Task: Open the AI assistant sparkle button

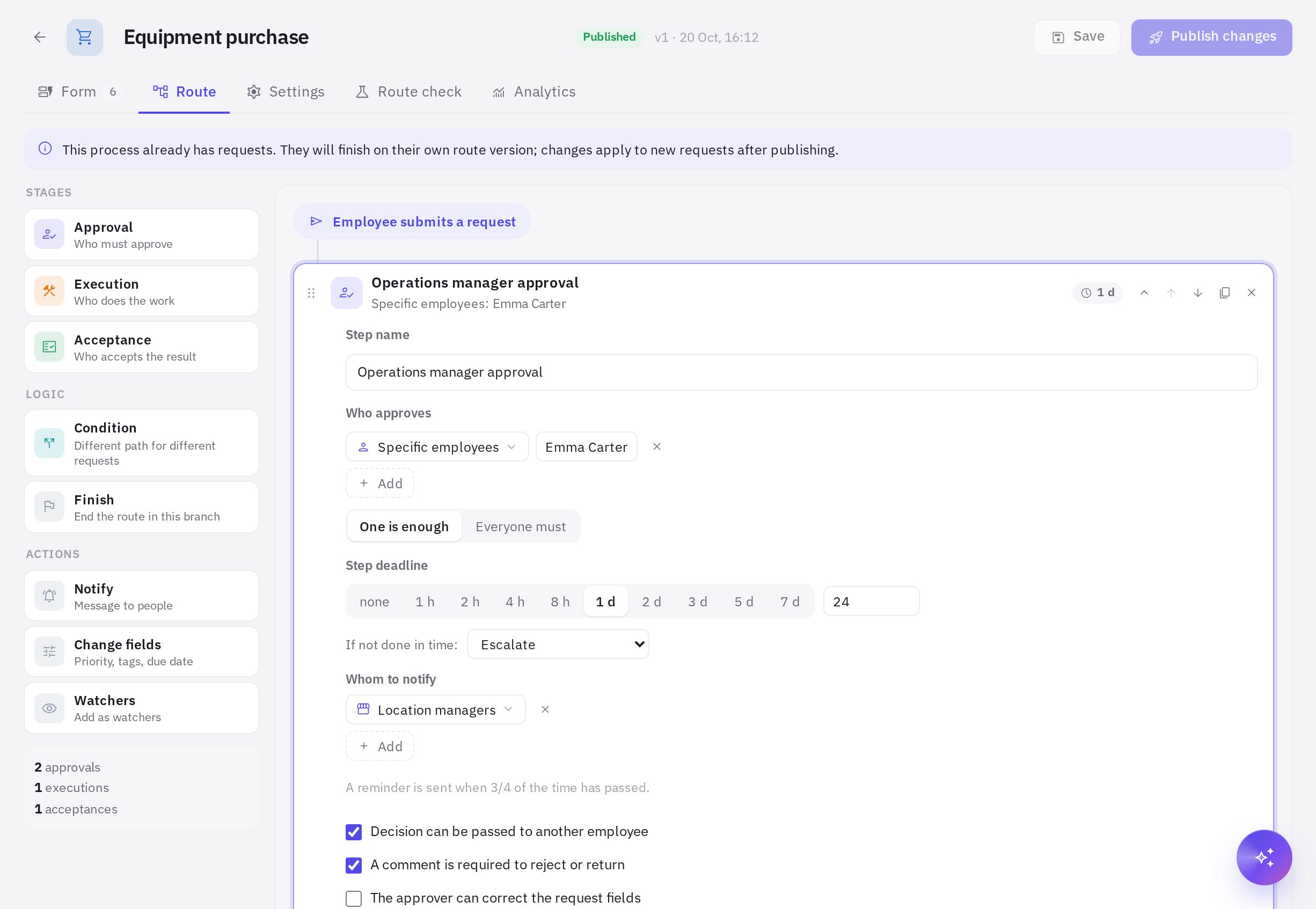Action: (1263, 857)
